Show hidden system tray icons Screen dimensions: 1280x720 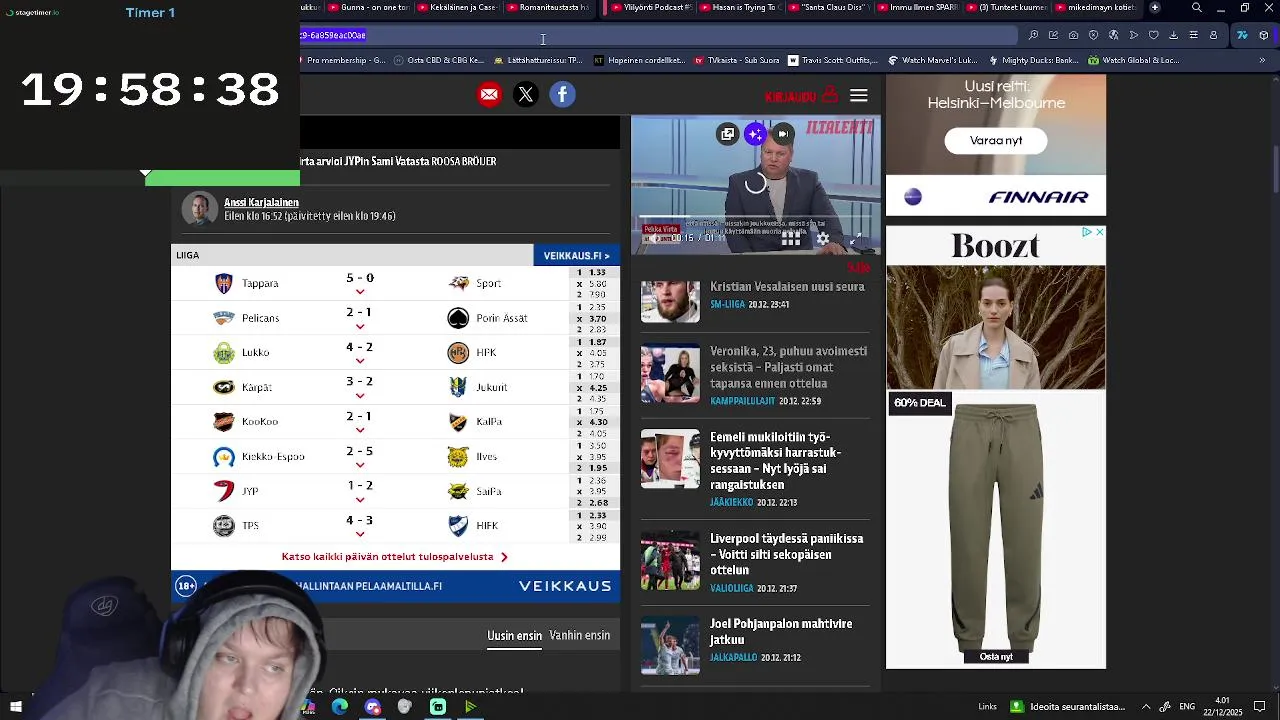(x=1146, y=707)
